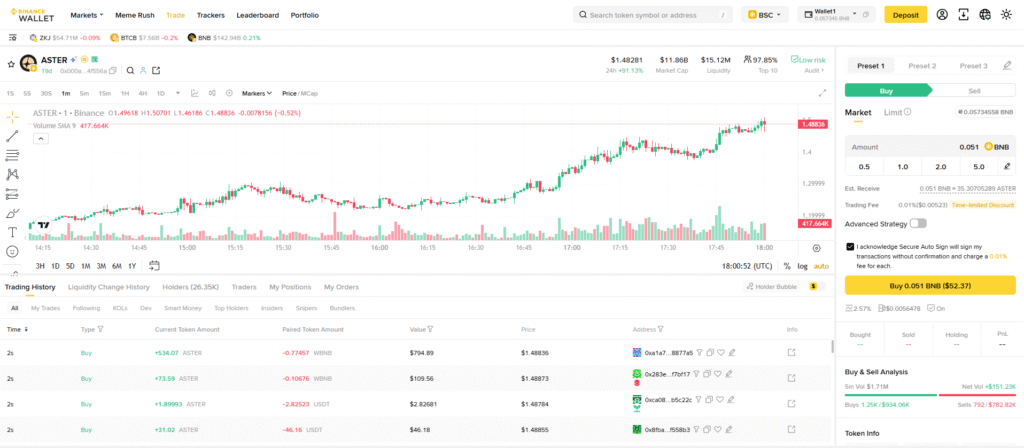Select the trend line drawing tool
1024x448 pixels.
click(12, 136)
